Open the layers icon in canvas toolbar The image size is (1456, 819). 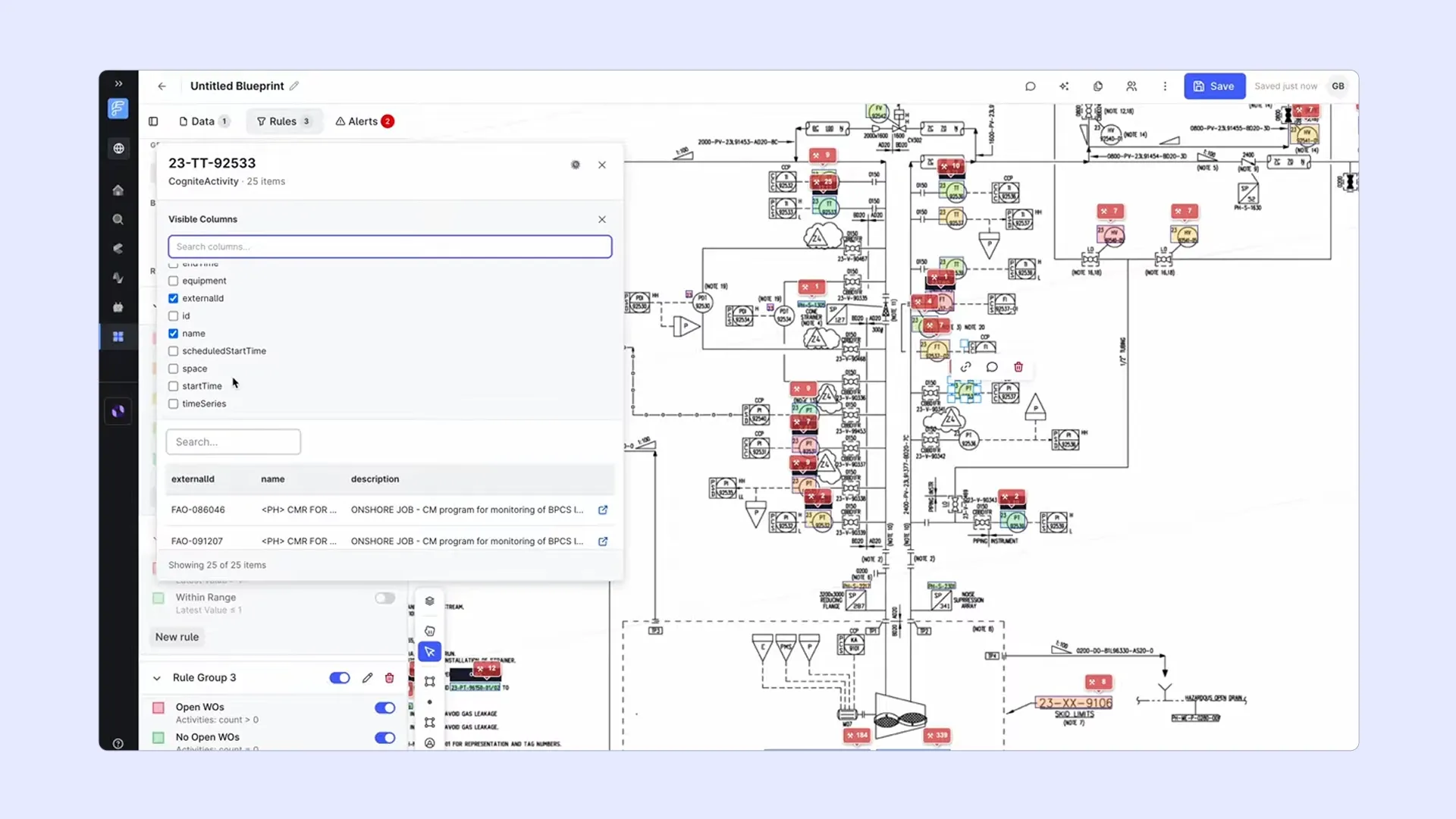tap(430, 601)
